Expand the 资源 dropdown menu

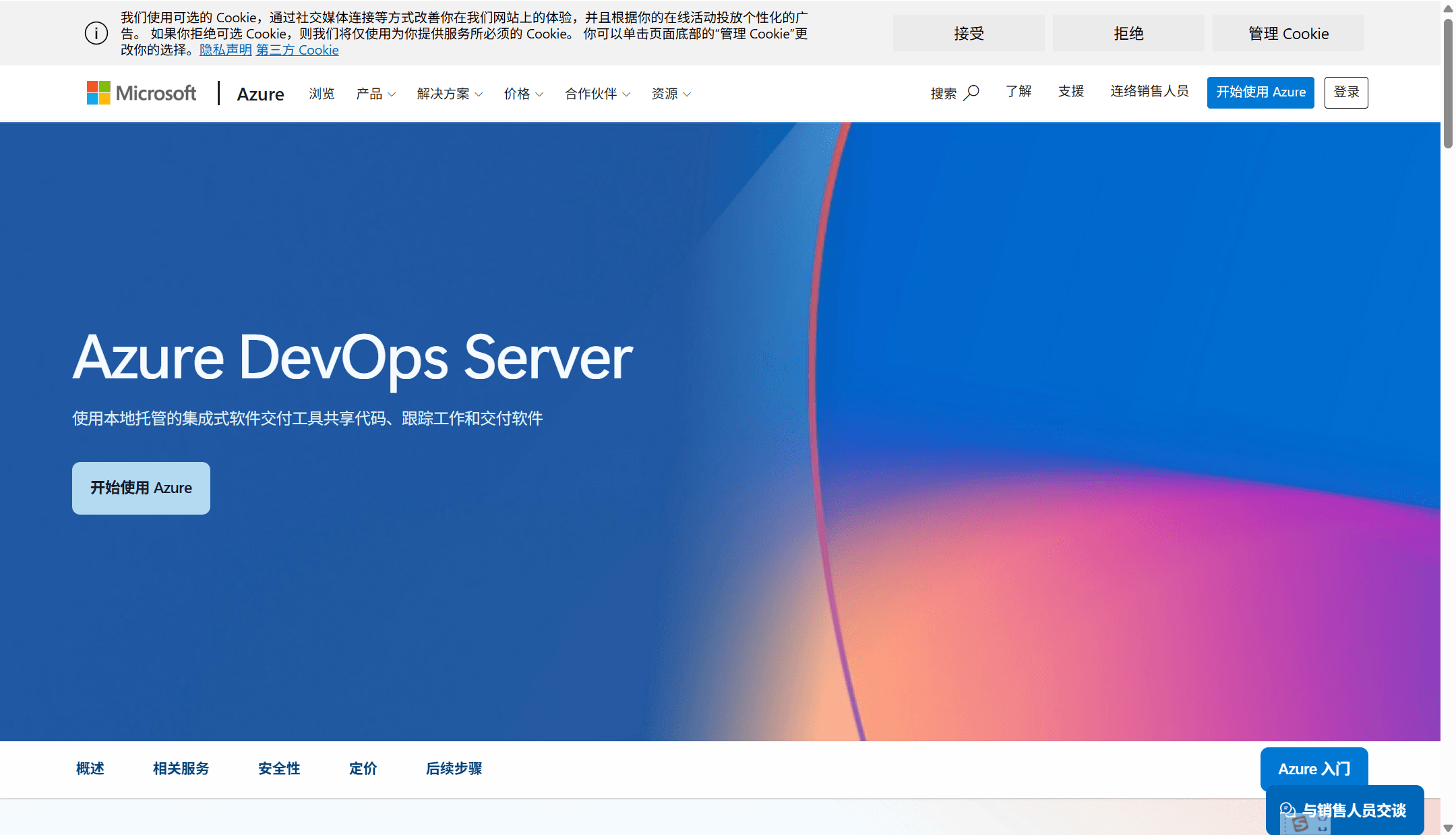click(x=671, y=94)
